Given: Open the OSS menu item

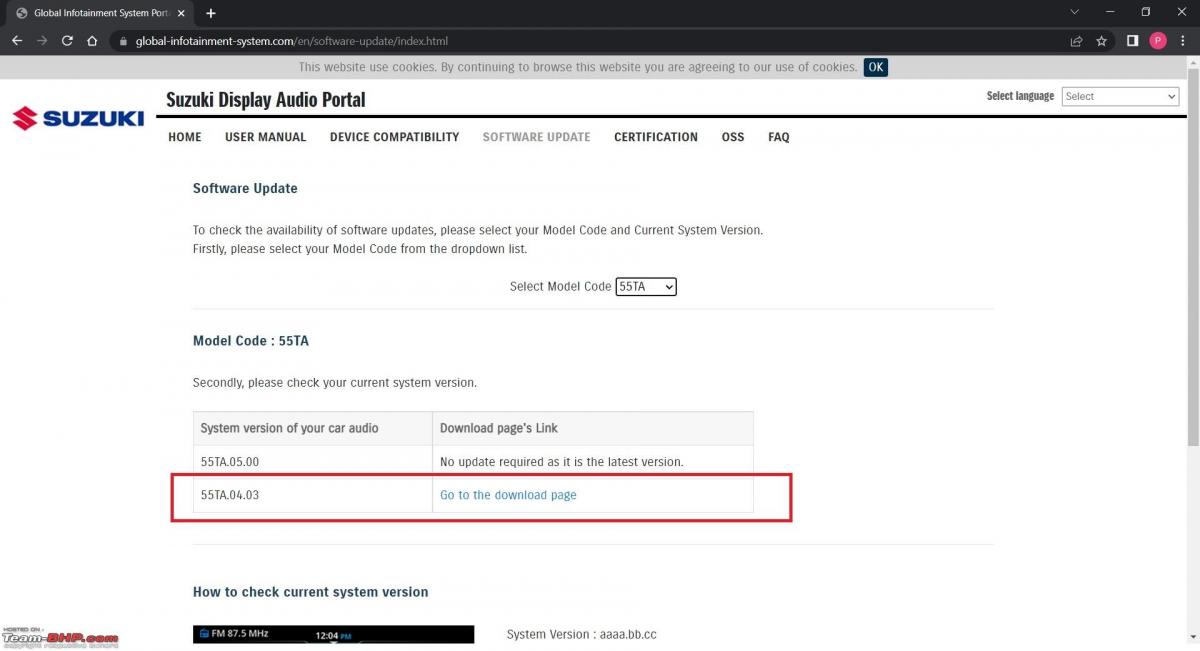Looking at the screenshot, I should [x=733, y=137].
